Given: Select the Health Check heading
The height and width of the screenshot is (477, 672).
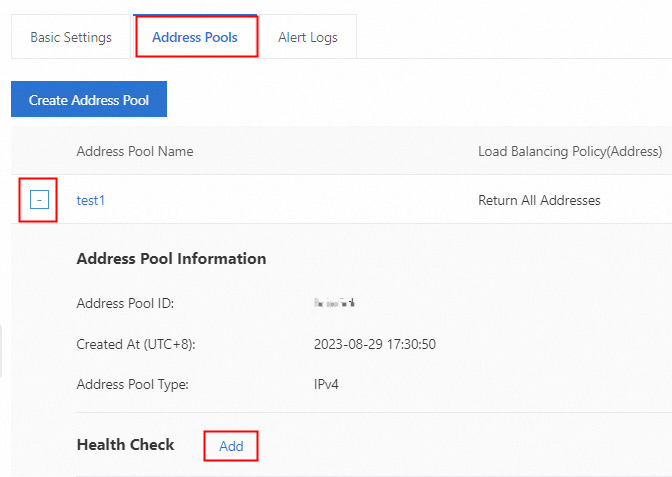Looking at the screenshot, I should (125, 444).
